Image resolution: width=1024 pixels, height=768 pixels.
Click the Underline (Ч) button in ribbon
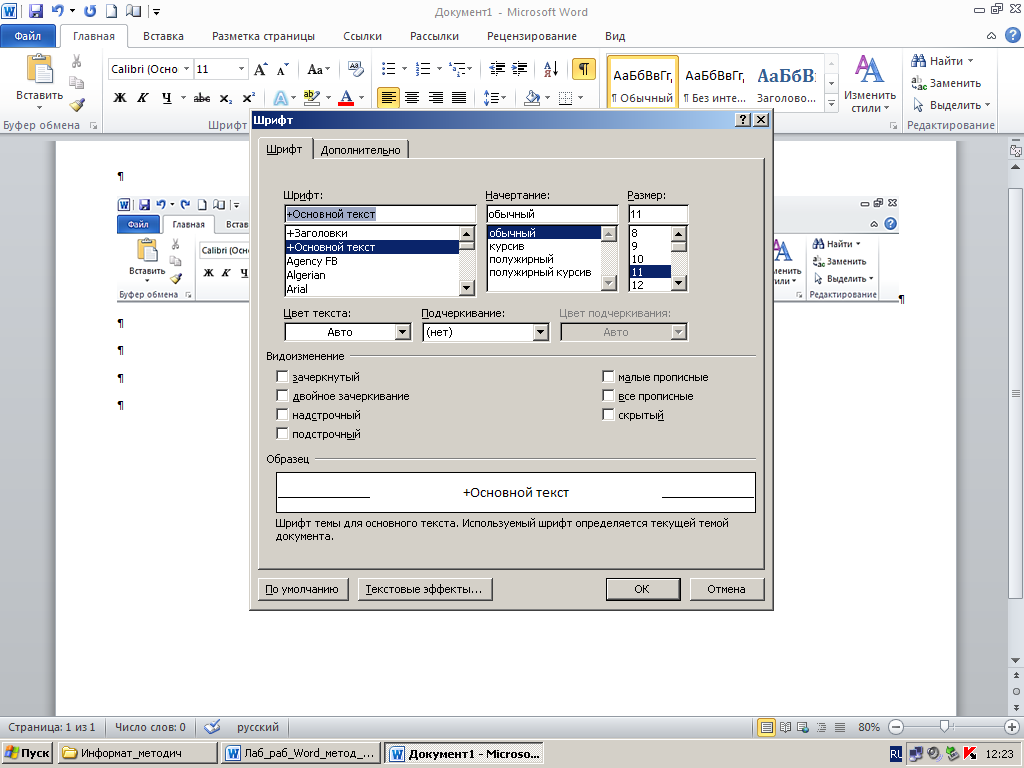[x=167, y=98]
